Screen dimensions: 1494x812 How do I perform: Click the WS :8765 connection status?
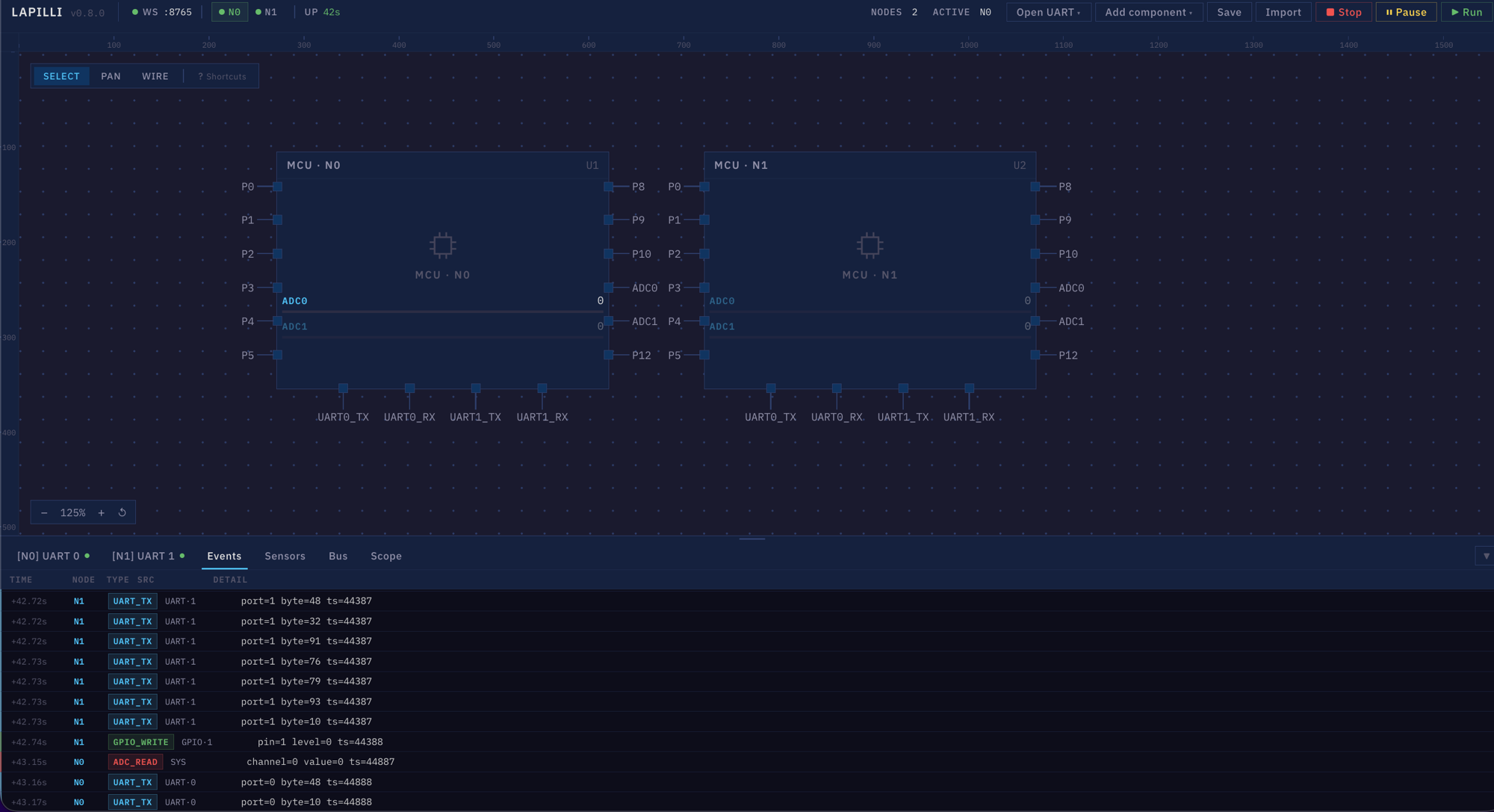161,12
